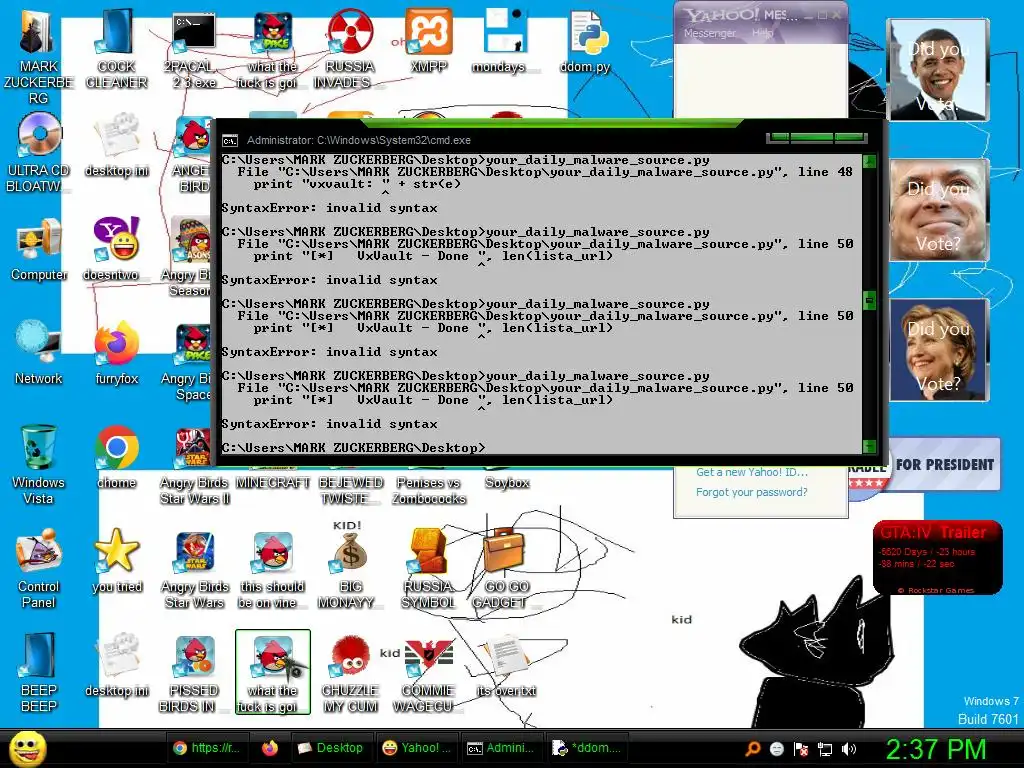Image resolution: width=1024 pixels, height=768 pixels.
Task: Launch the chome Chrome shortcut
Action: (x=116, y=448)
